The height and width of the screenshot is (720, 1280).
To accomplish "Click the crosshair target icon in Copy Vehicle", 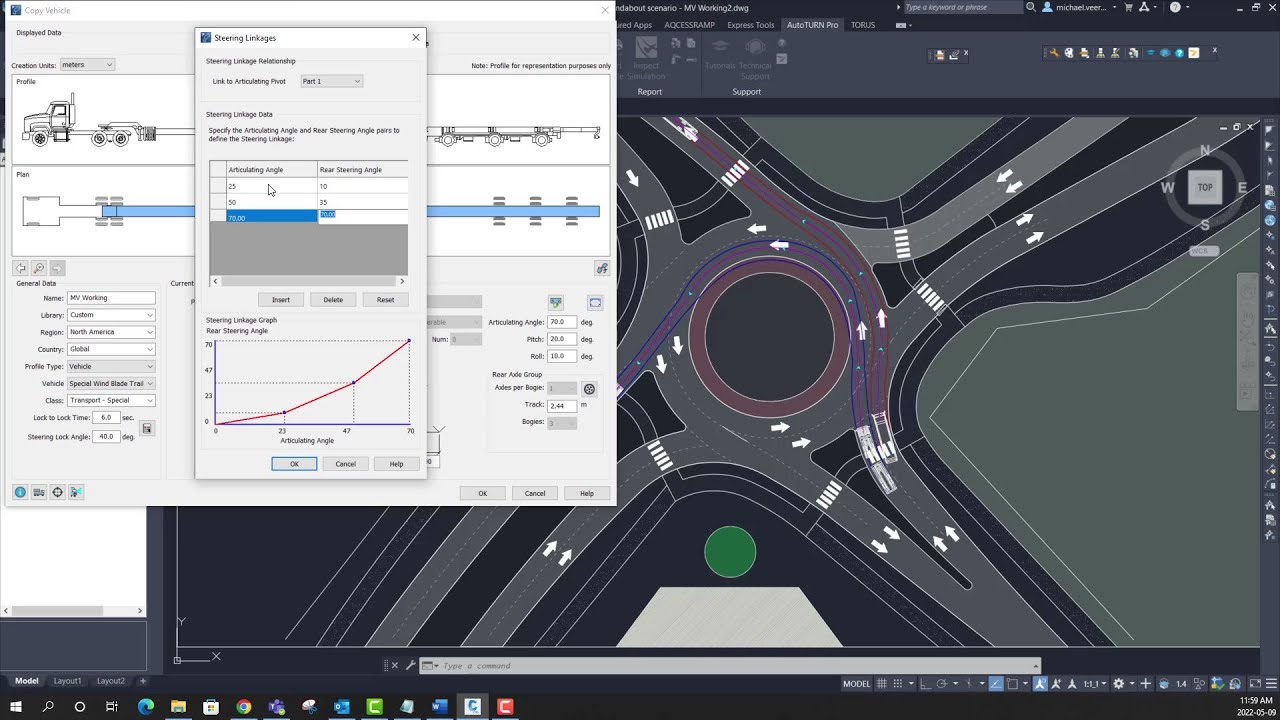I will [x=57, y=492].
